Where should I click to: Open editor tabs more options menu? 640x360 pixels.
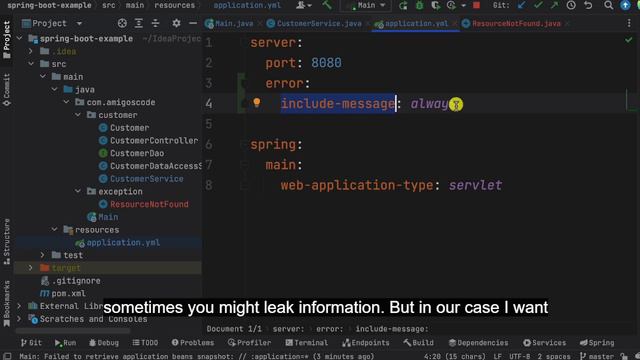pyautogui.click(x=629, y=24)
